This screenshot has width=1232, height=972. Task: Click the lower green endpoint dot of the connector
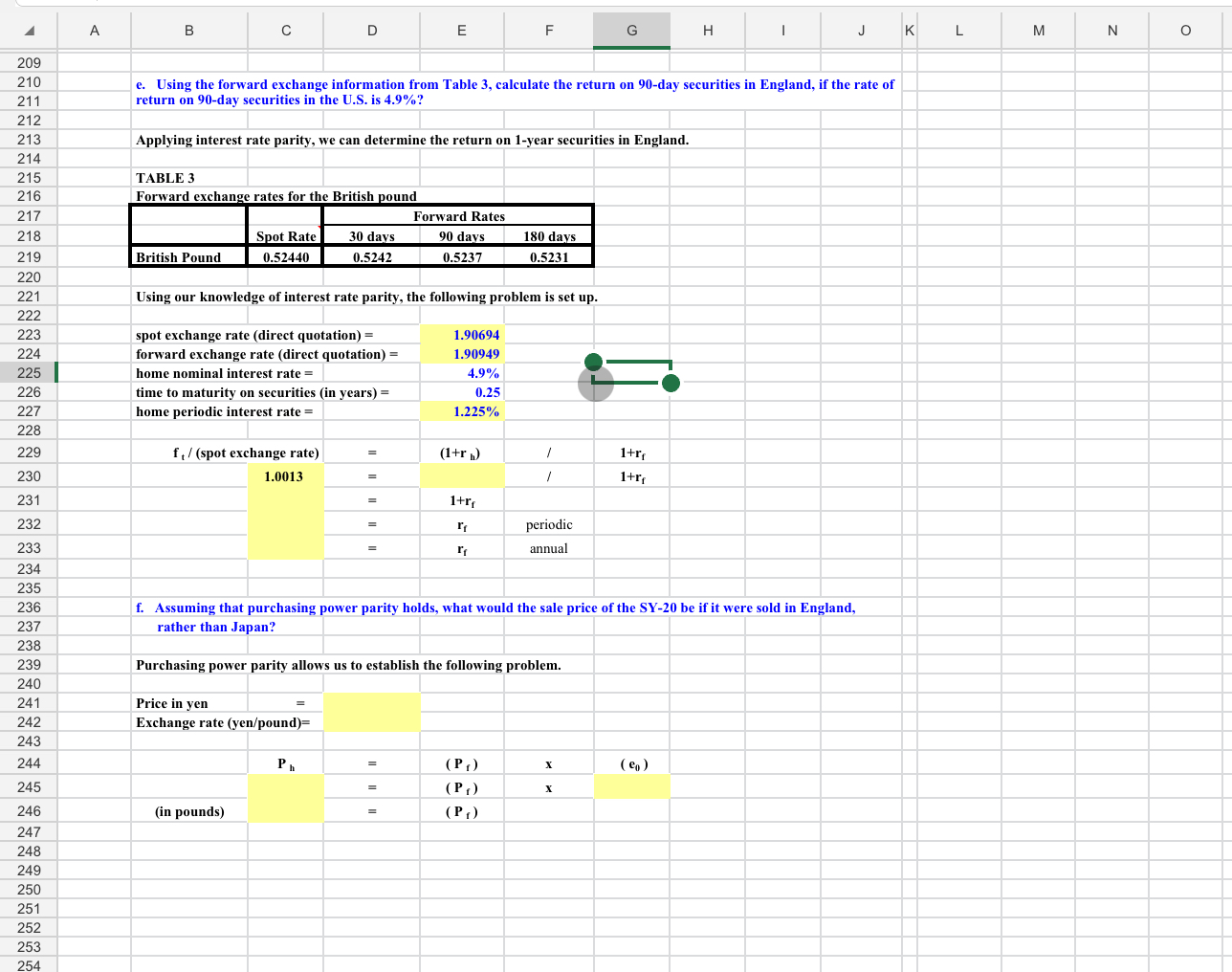(x=671, y=382)
